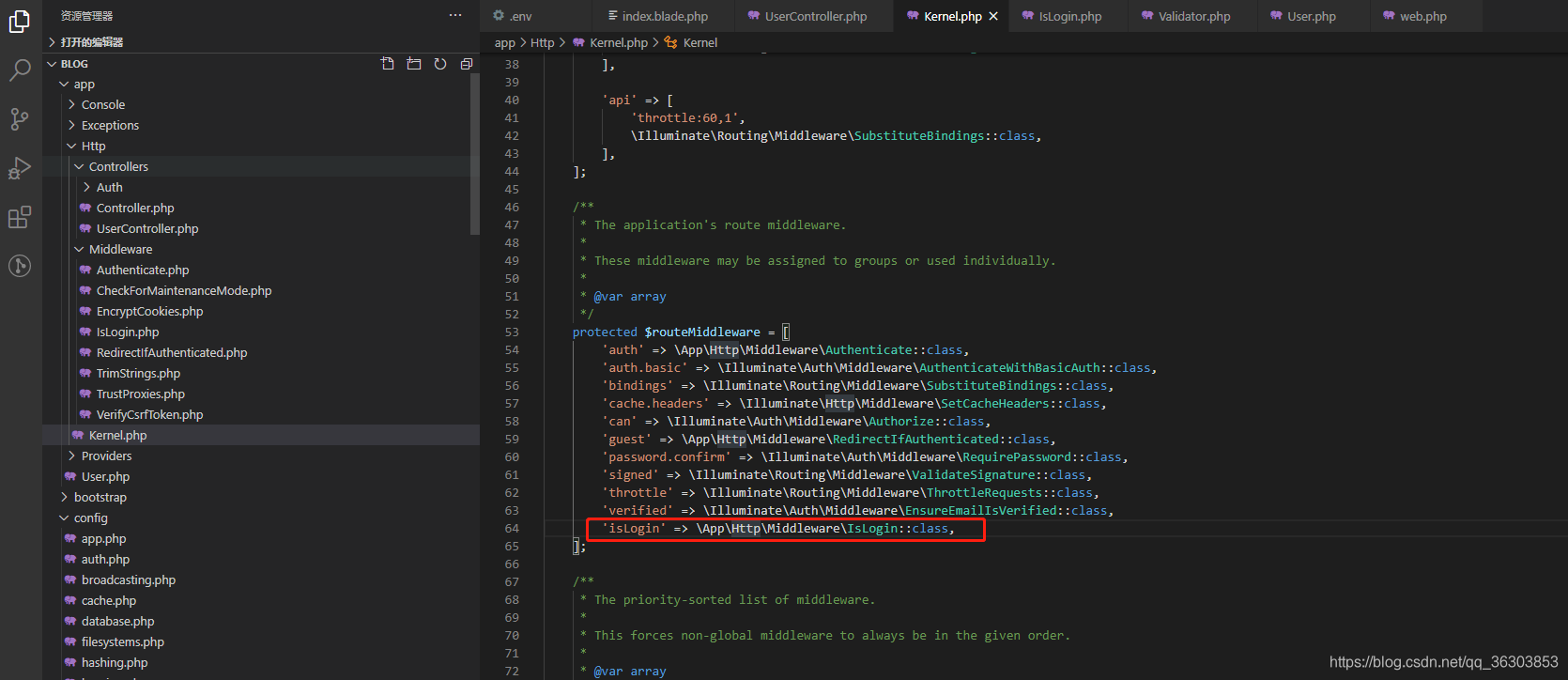This screenshot has width=1568, height=680.
Task: Expand the Auth folder
Action: (261, 187)
